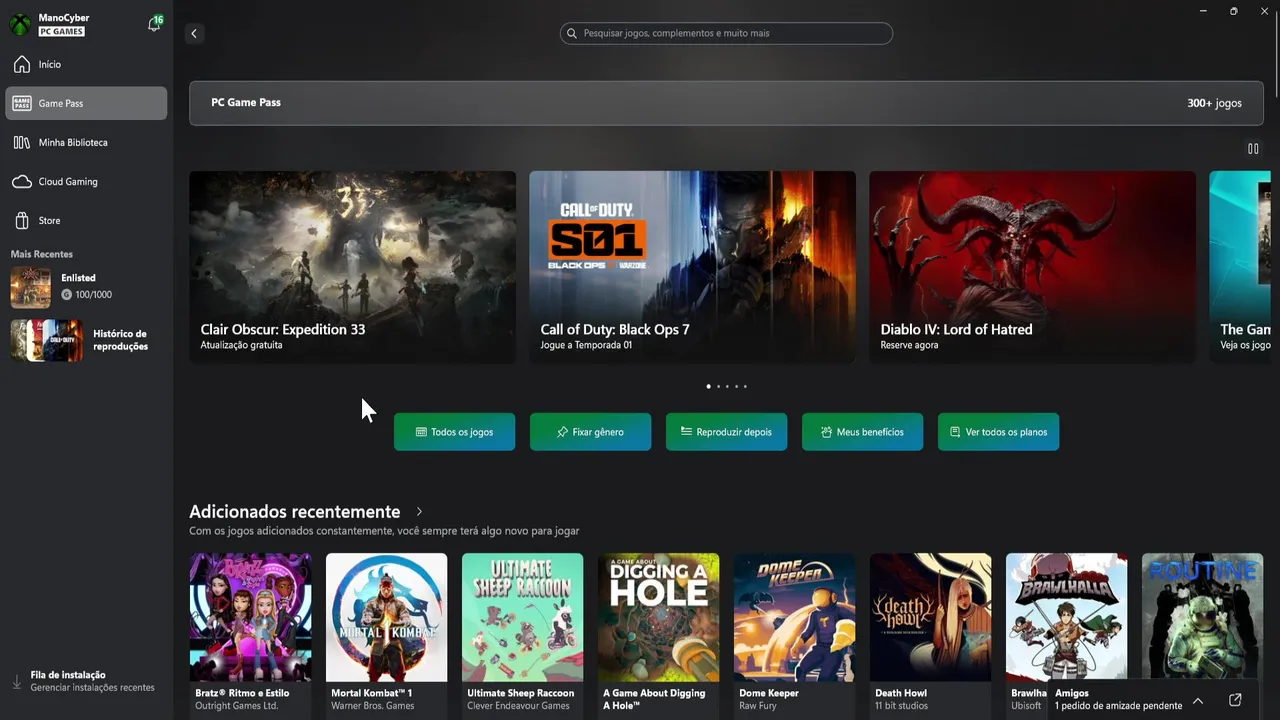Open Mortal Kombat 1 game tile
The width and height of the screenshot is (1280, 720).
click(x=386, y=634)
